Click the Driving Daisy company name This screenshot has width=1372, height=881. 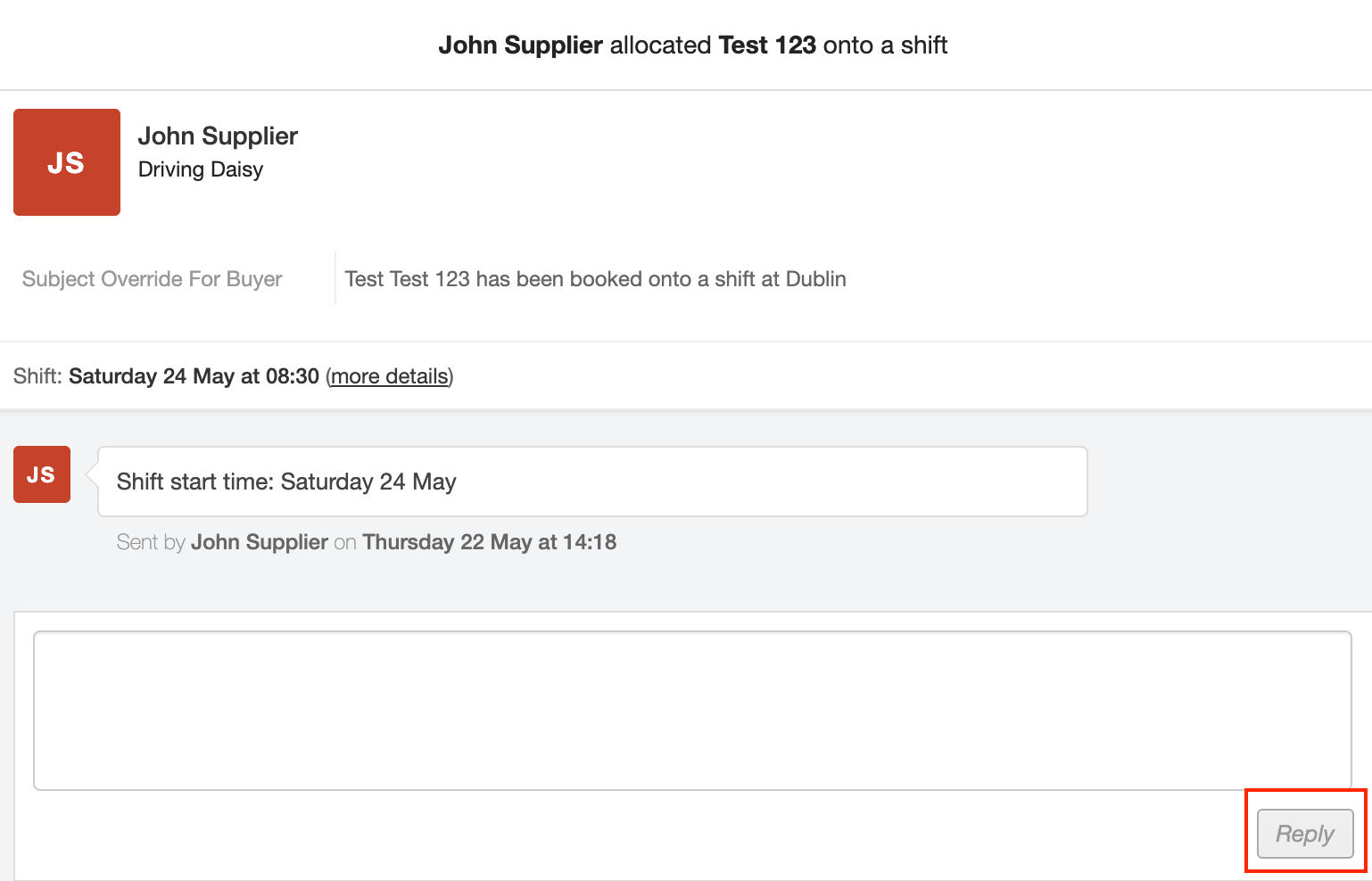point(201,169)
